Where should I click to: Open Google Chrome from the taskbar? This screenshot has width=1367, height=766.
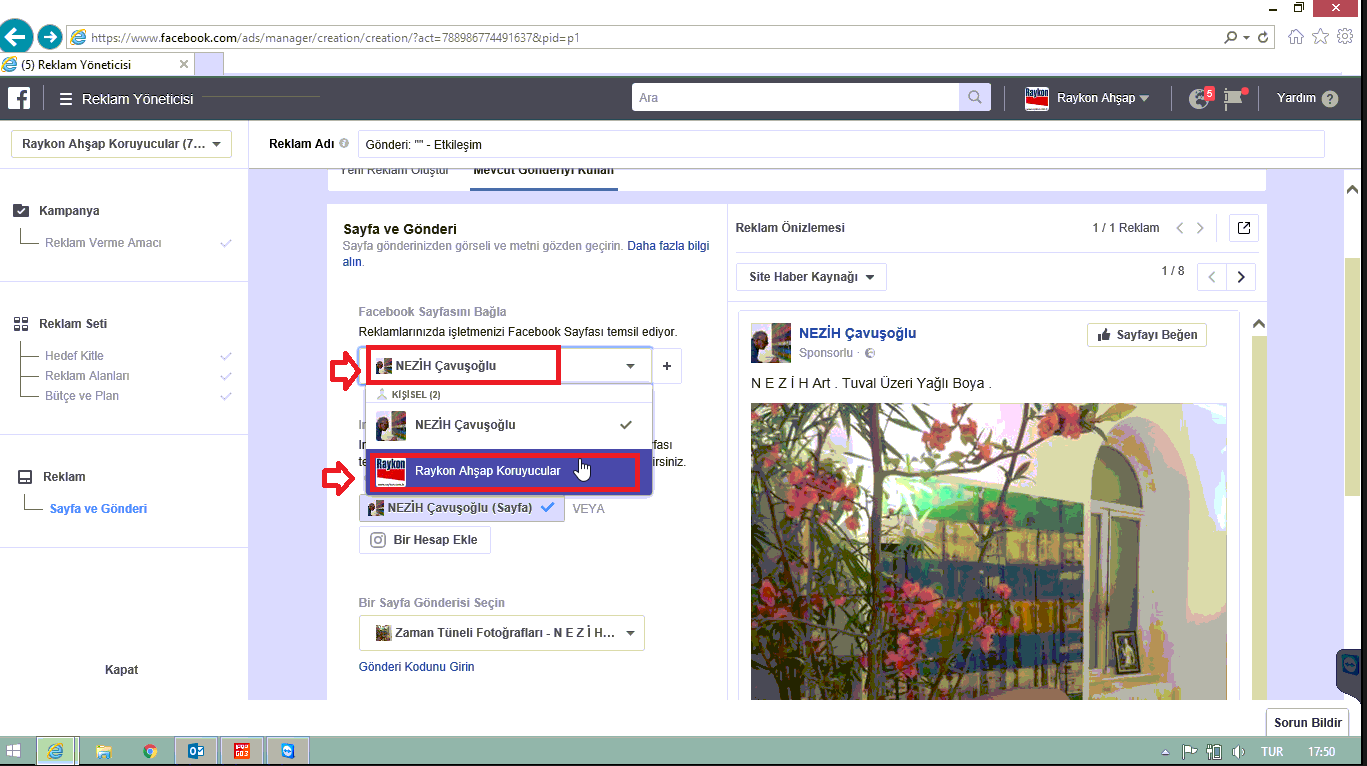pos(150,751)
